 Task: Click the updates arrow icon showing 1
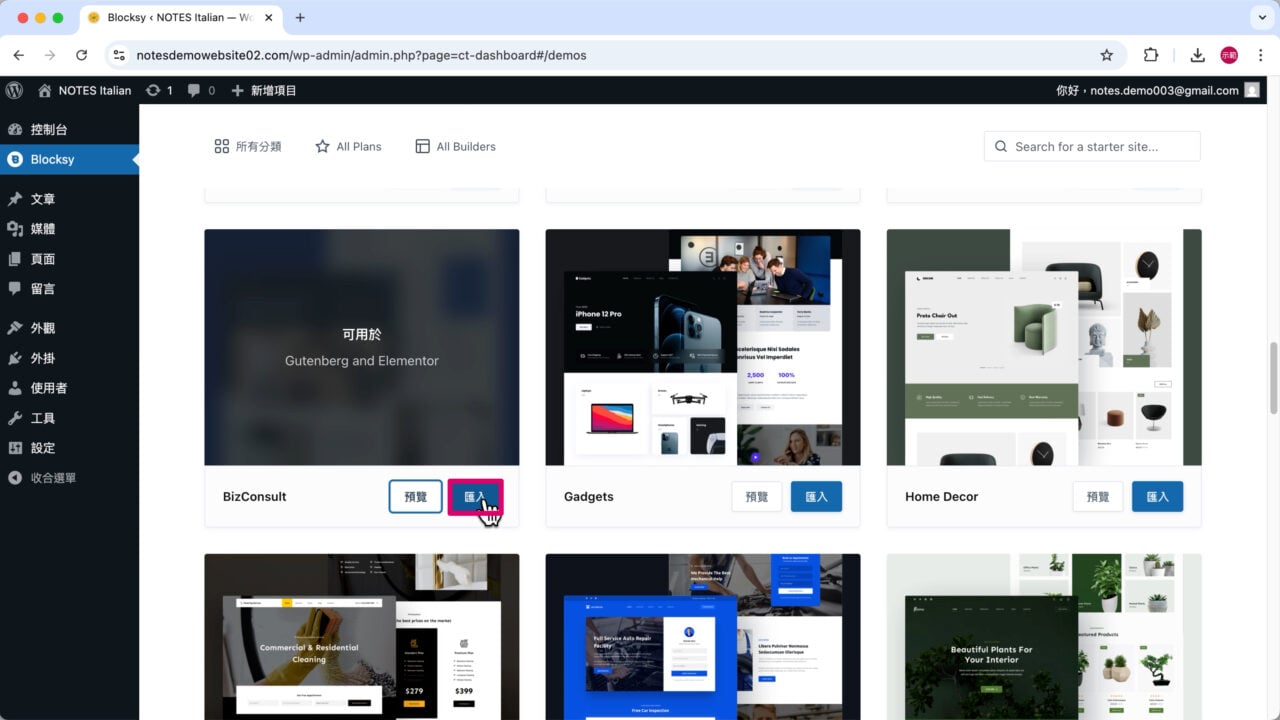tap(158, 90)
